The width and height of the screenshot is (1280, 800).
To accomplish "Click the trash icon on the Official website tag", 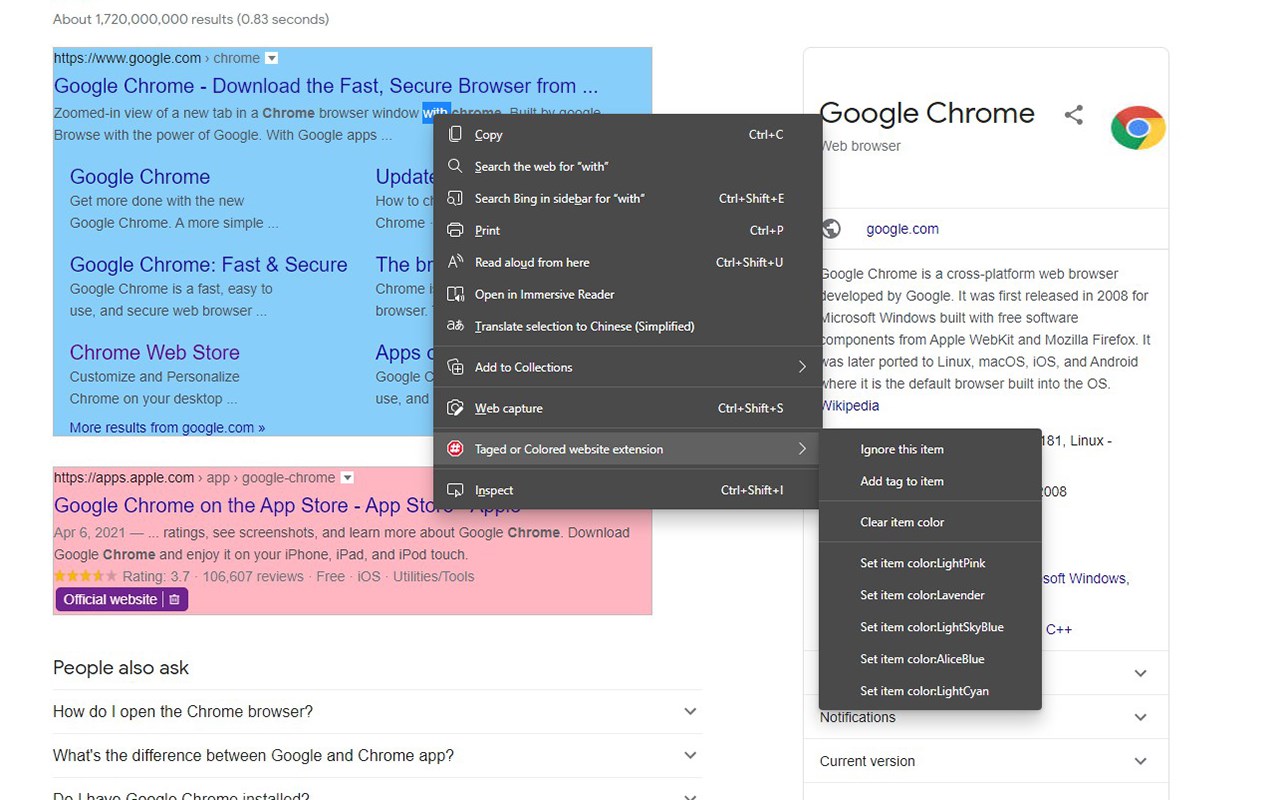I will click(x=174, y=600).
